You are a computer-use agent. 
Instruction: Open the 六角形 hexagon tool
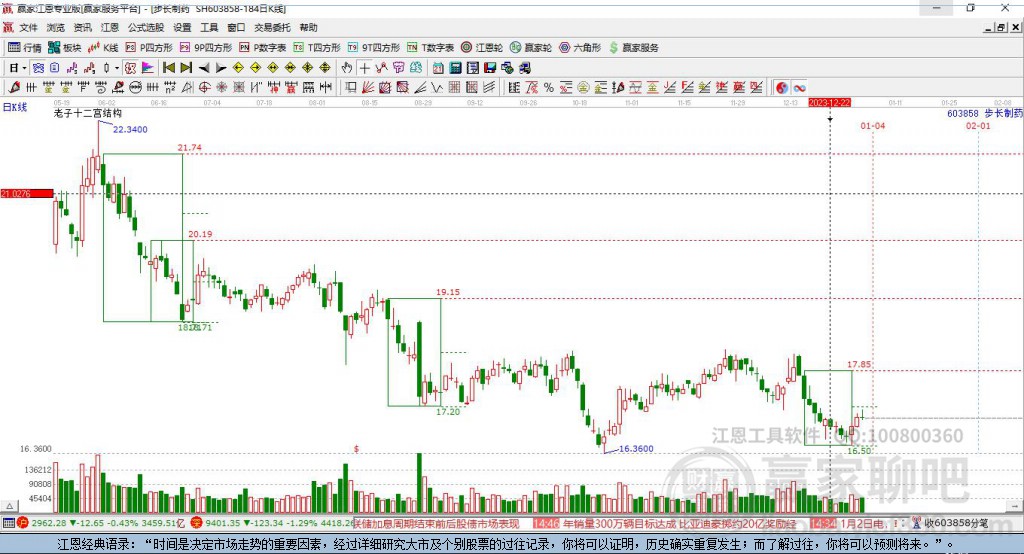pyautogui.click(x=580, y=48)
